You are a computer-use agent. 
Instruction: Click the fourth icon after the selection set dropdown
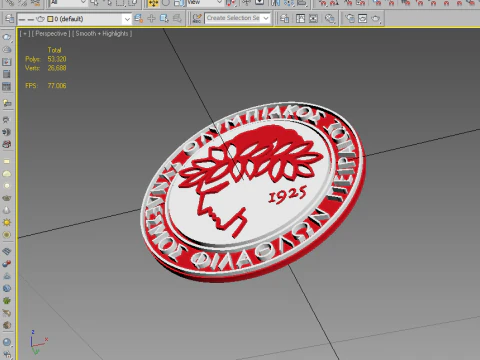(x=330, y=18)
